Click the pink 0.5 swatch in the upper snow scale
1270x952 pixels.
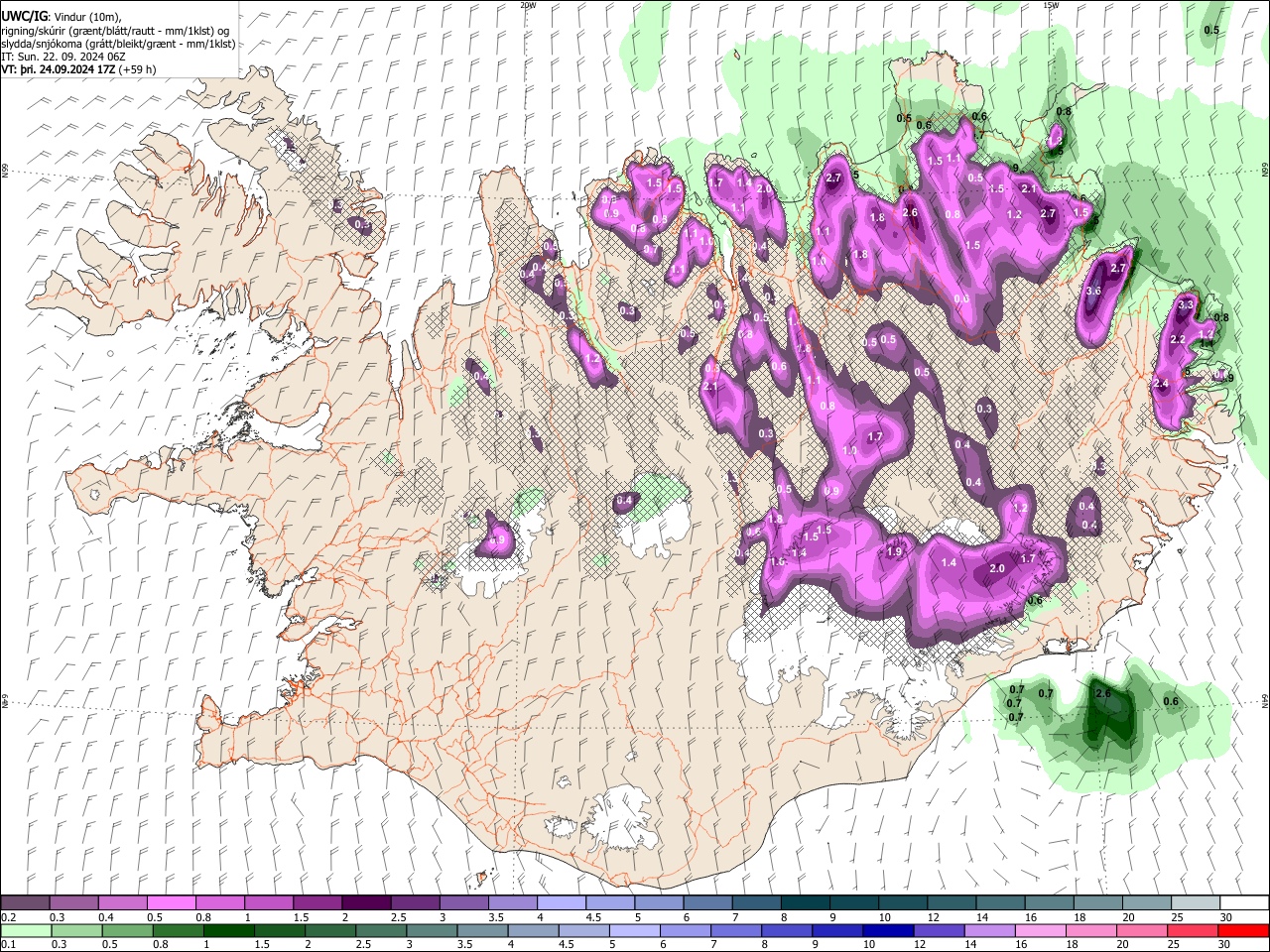[x=171, y=903]
